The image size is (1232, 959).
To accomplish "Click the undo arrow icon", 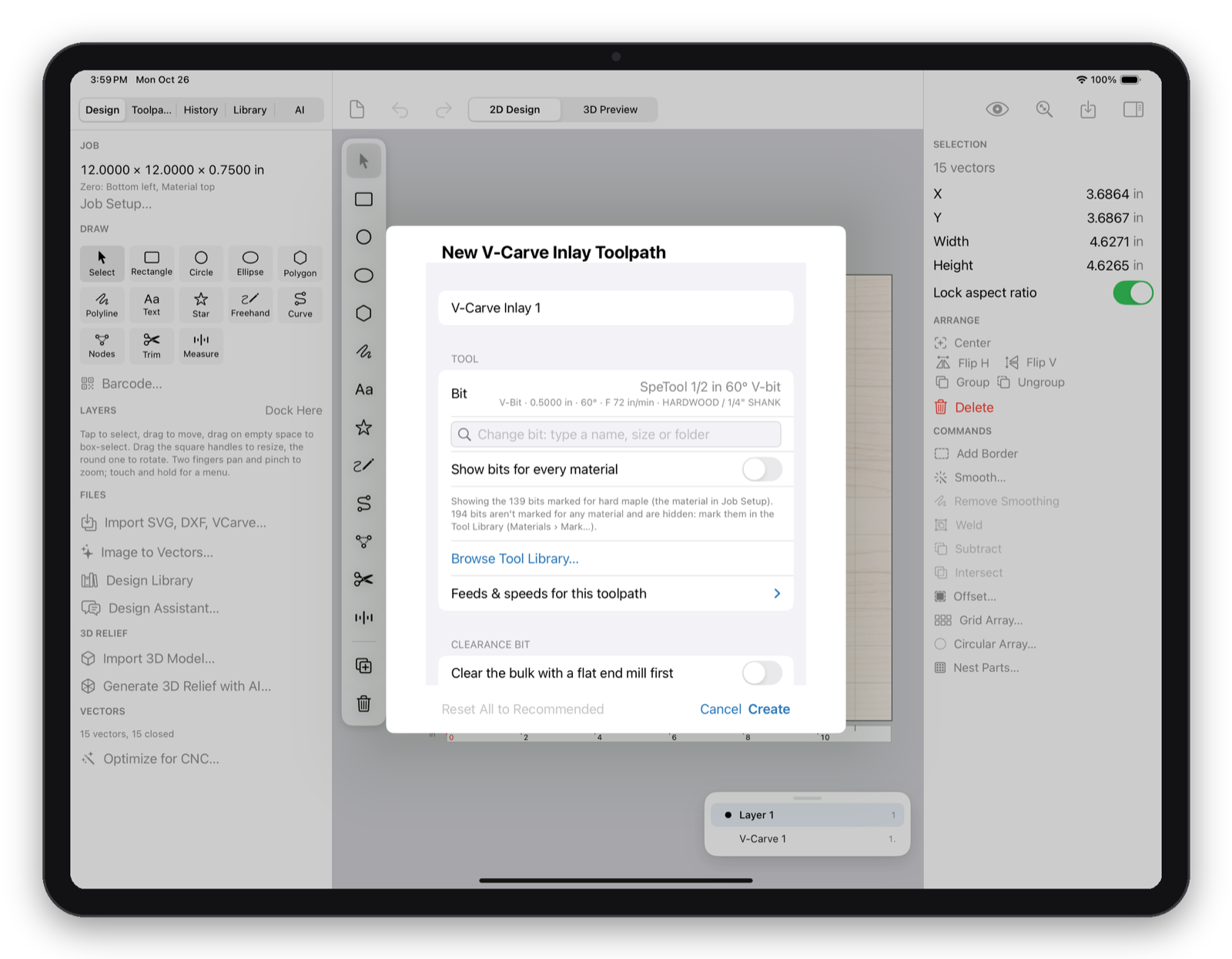I will [400, 109].
